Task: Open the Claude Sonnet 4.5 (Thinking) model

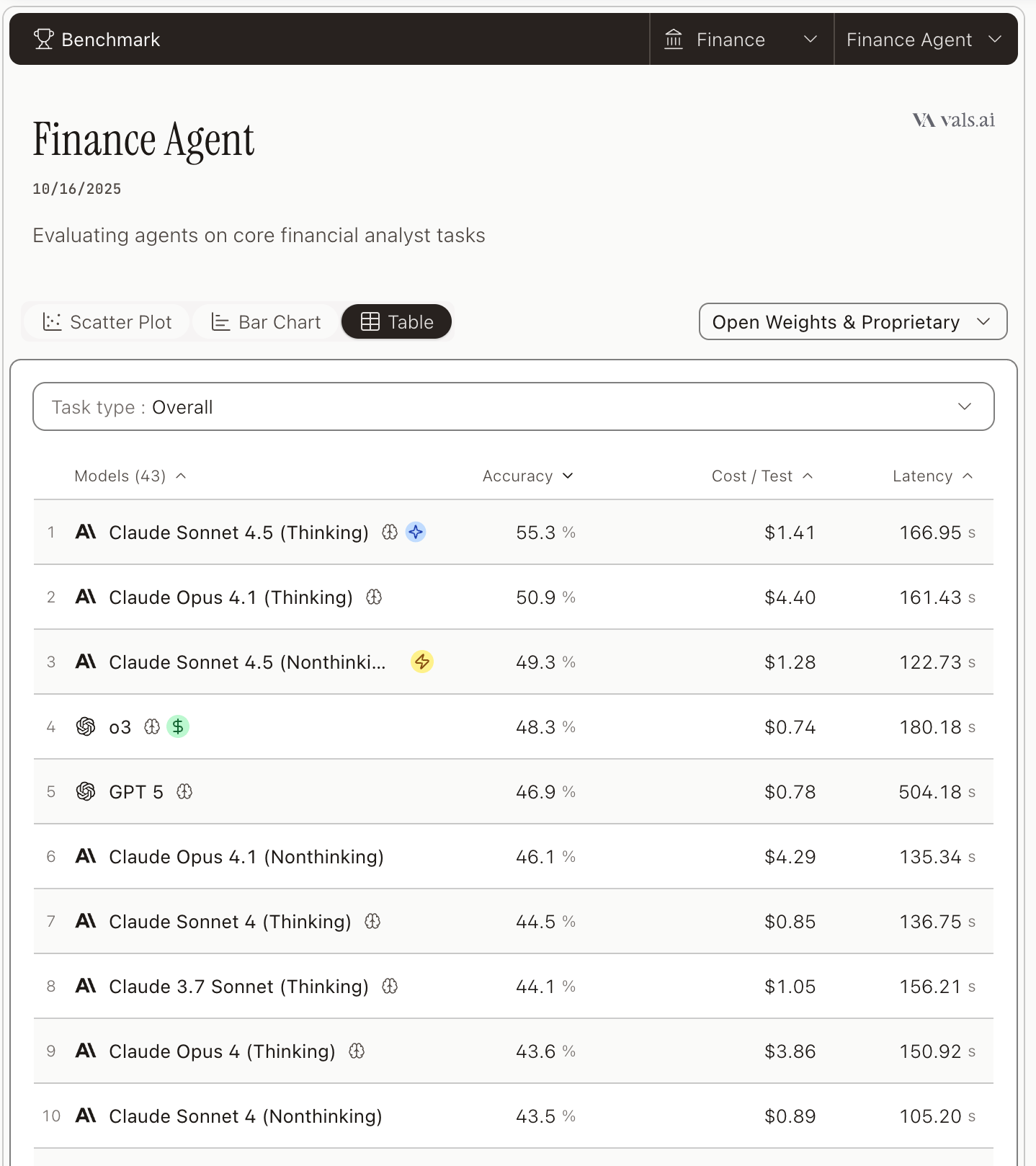Action: (238, 533)
